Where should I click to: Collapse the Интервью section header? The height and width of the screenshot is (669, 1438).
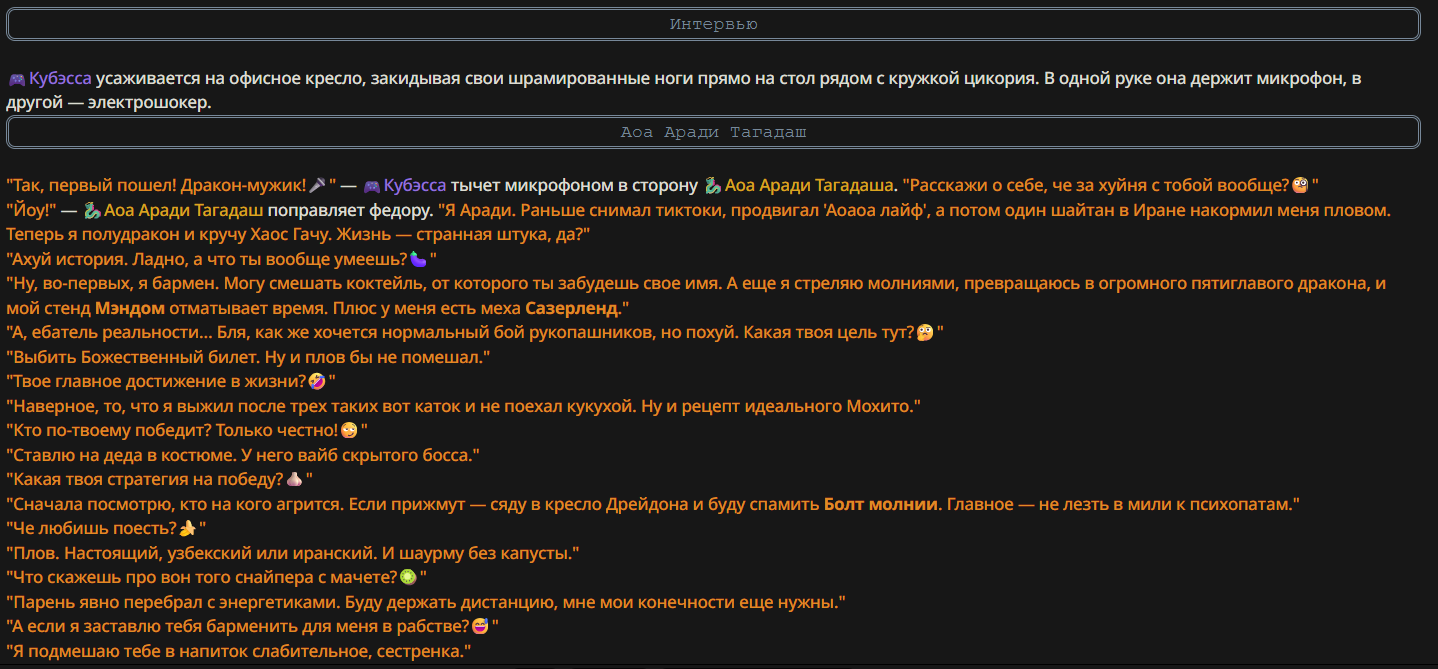click(713, 24)
